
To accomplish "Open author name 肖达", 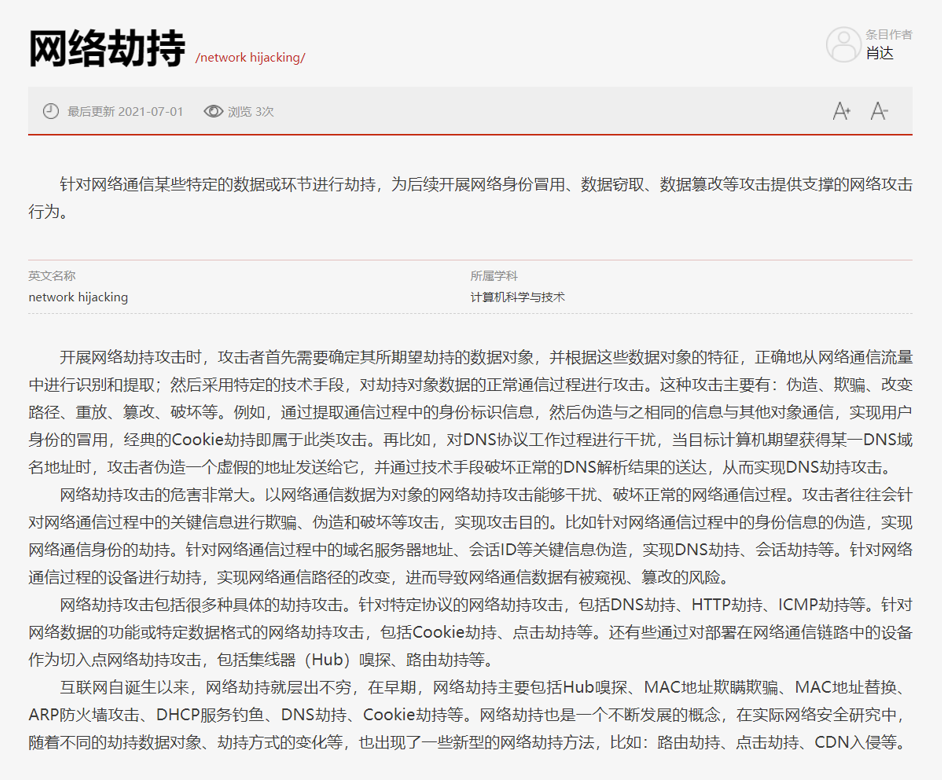I will 880,53.
